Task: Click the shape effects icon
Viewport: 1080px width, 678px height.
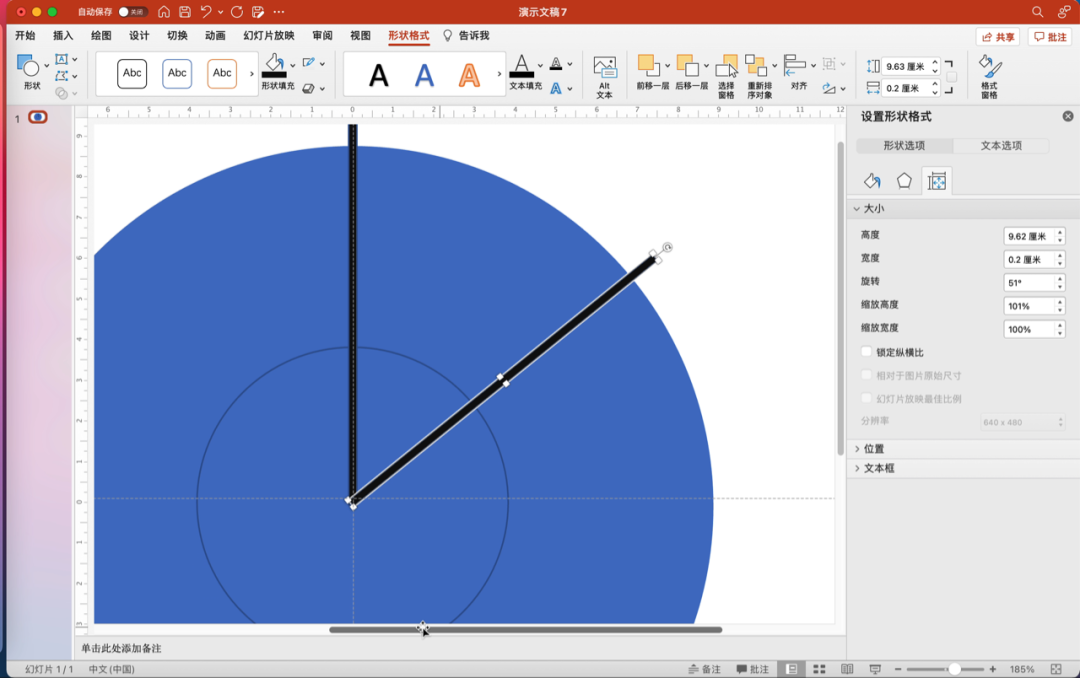Action: tap(309, 88)
